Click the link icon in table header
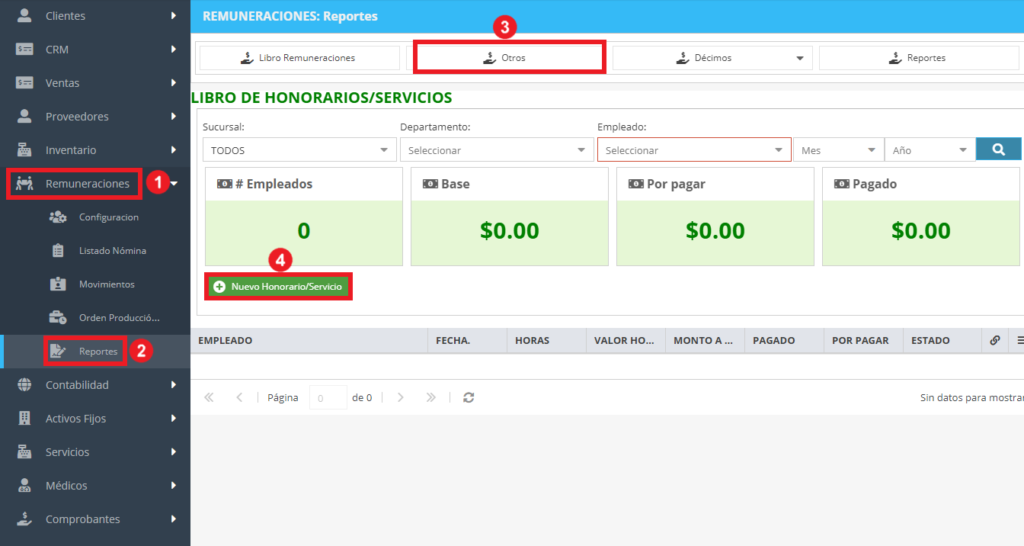The height and width of the screenshot is (546, 1024). pyautogui.click(x=995, y=340)
